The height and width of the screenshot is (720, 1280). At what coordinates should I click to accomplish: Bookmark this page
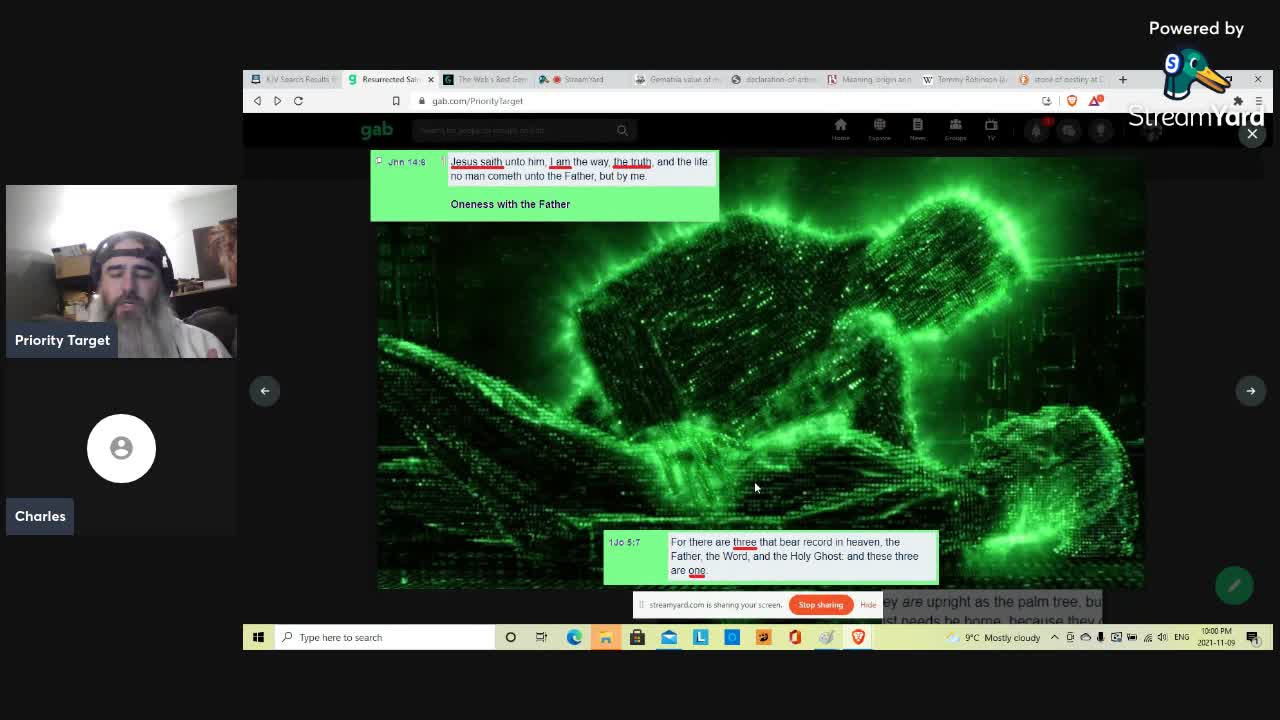[x=396, y=101]
